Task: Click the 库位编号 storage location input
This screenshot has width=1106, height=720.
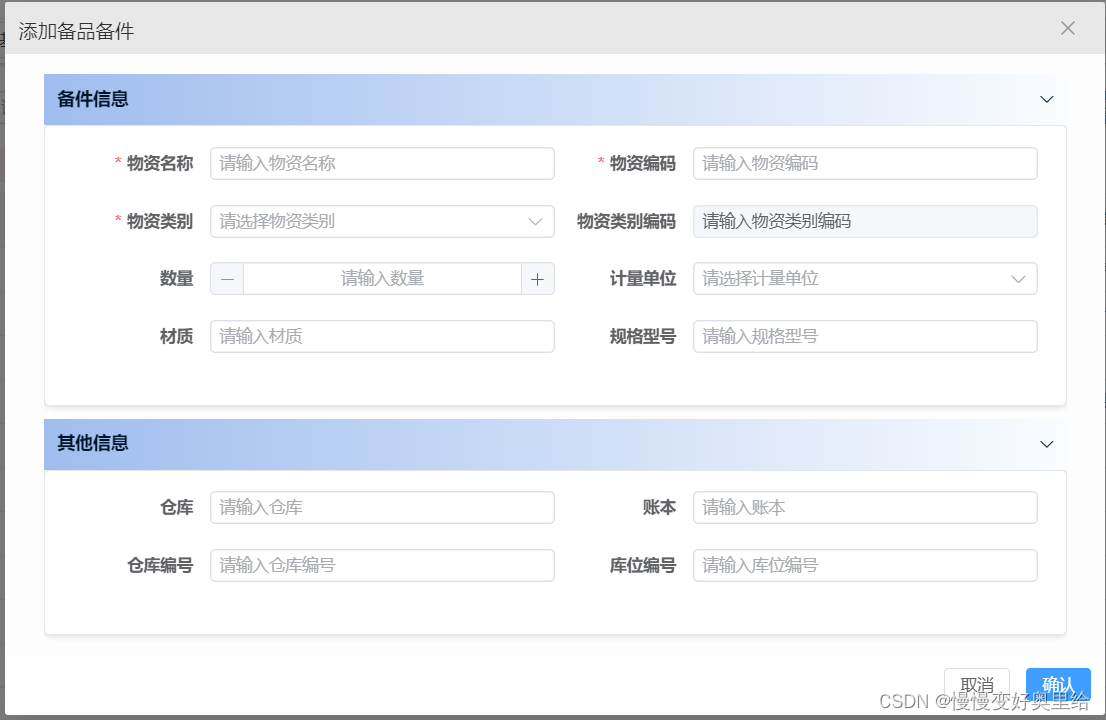Action: pyautogui.click(x=865, y=565)
